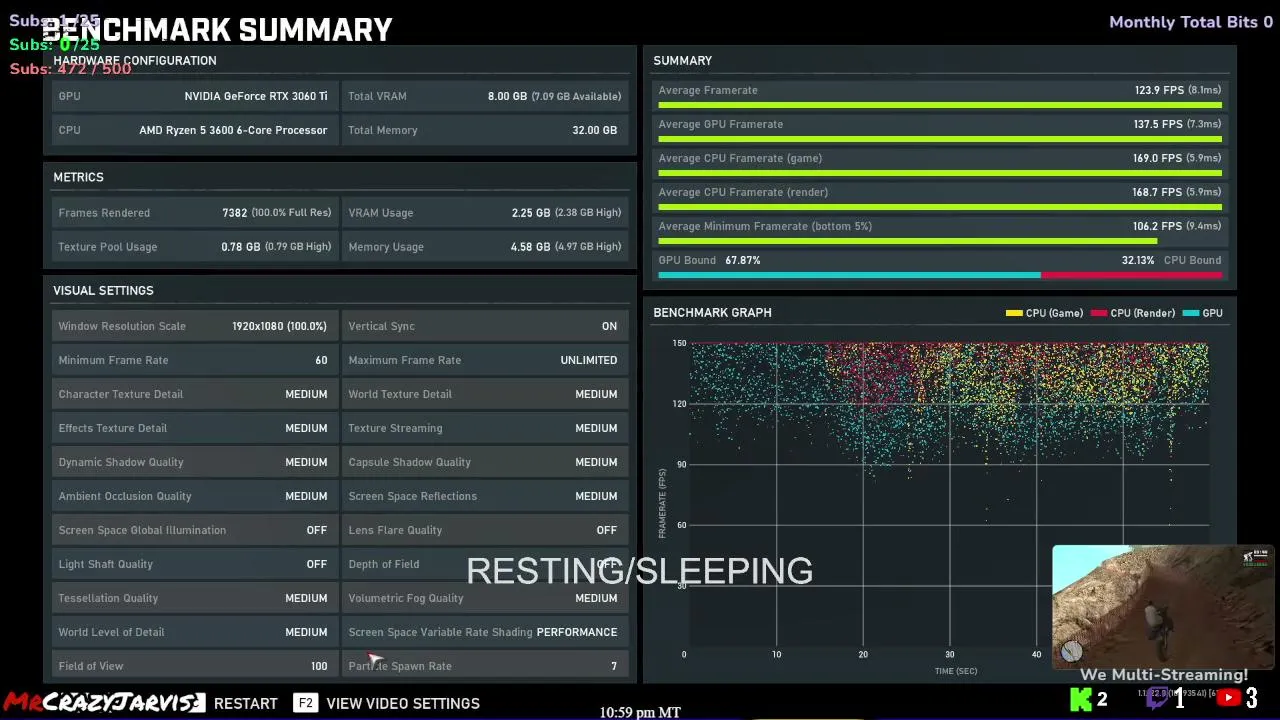
Task: Click the "Monthly Total Bits 0" text
Action: point(1191,22)
